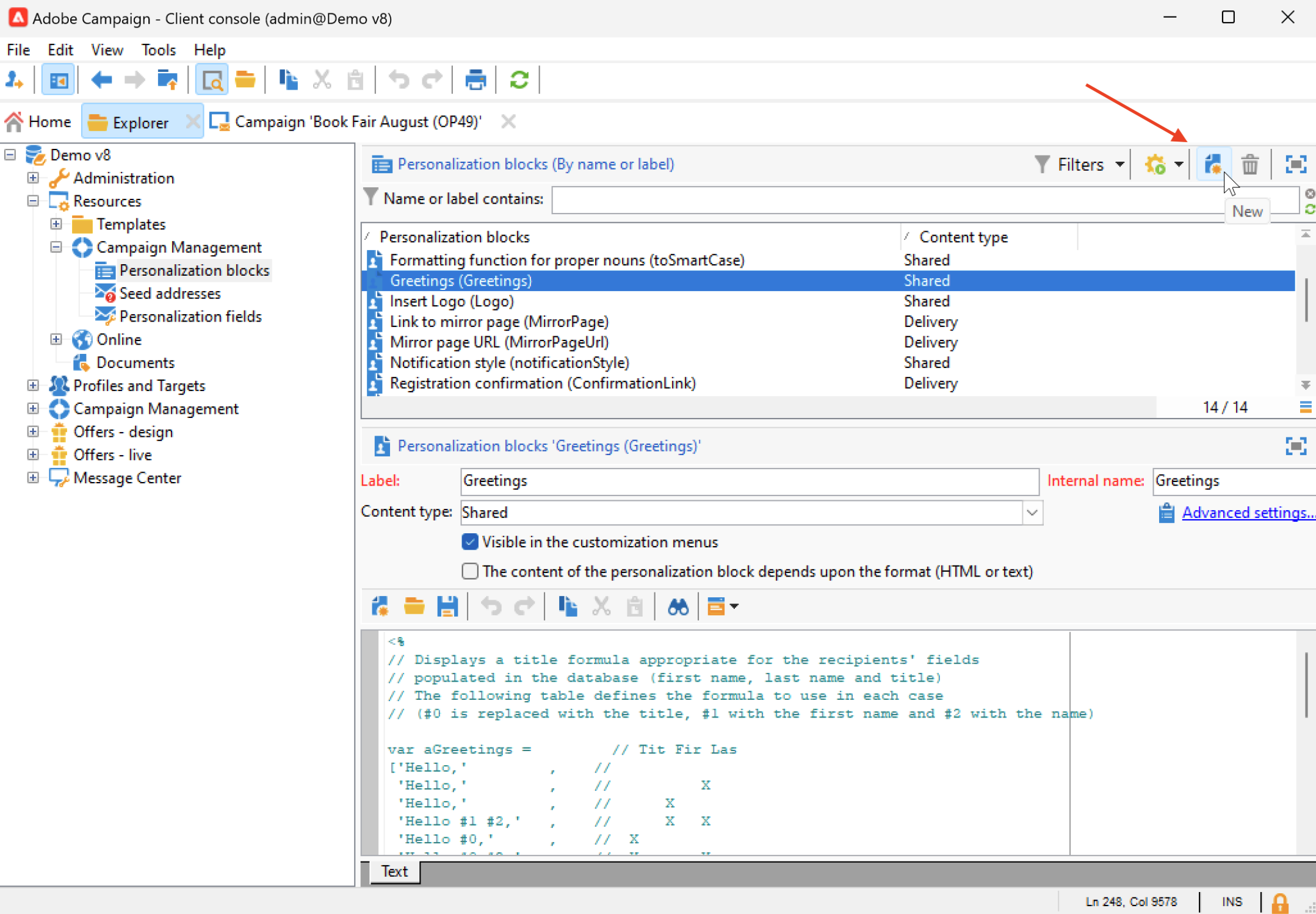Open the Tools menu
The height and width of the screenshot is (914, 1316).
(158, 49)
